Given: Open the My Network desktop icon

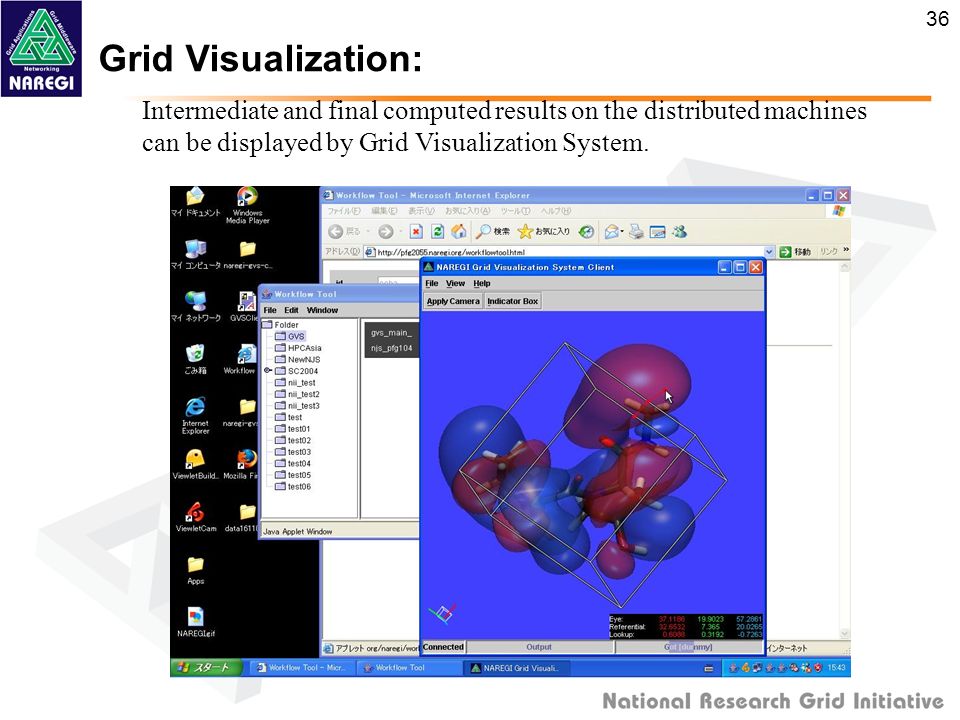Looking at the screenshot, I should point(195,307).
